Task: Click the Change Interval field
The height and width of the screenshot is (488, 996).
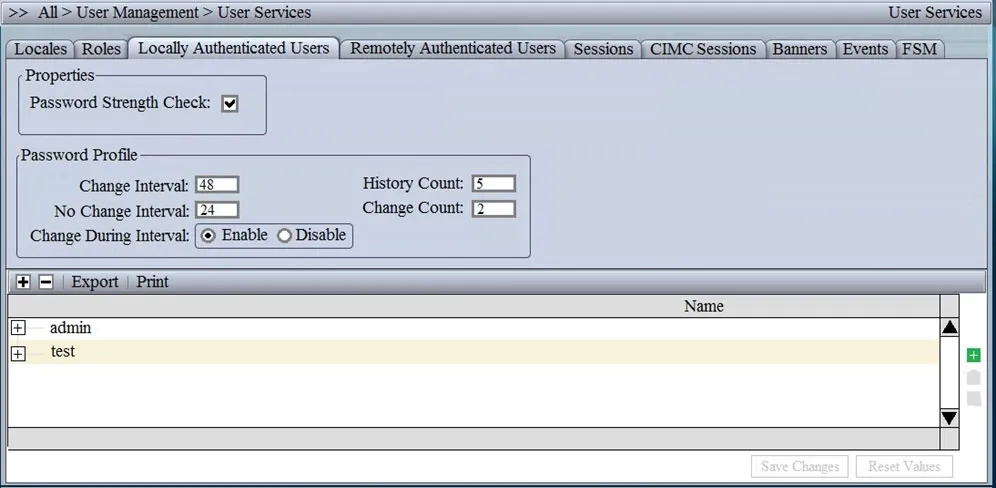Action: point(217,185)
